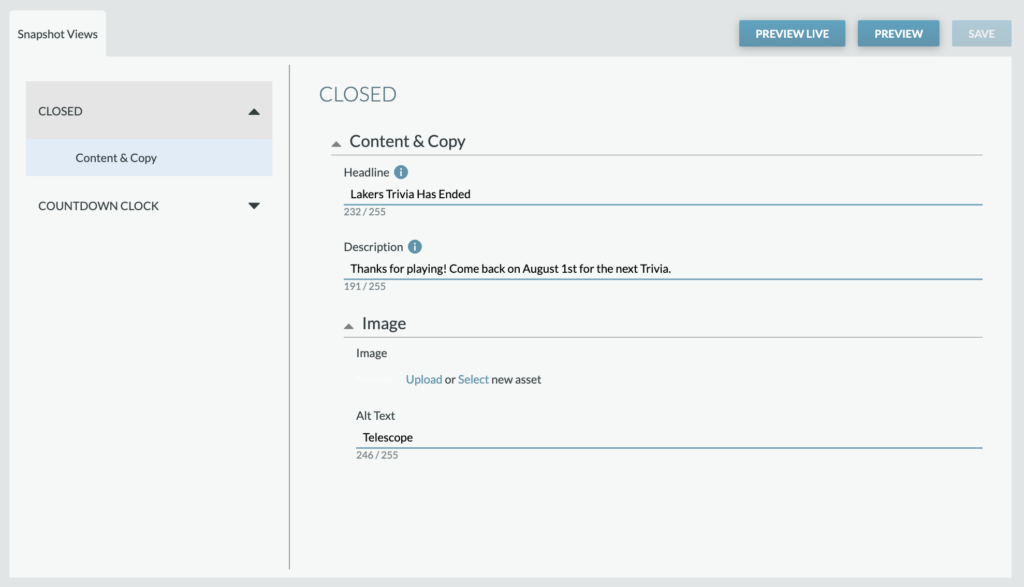Collapse the Image section using its triangle
Image resolution: width=1024 pixels, height=587 pixels.
tap(349, 326)
